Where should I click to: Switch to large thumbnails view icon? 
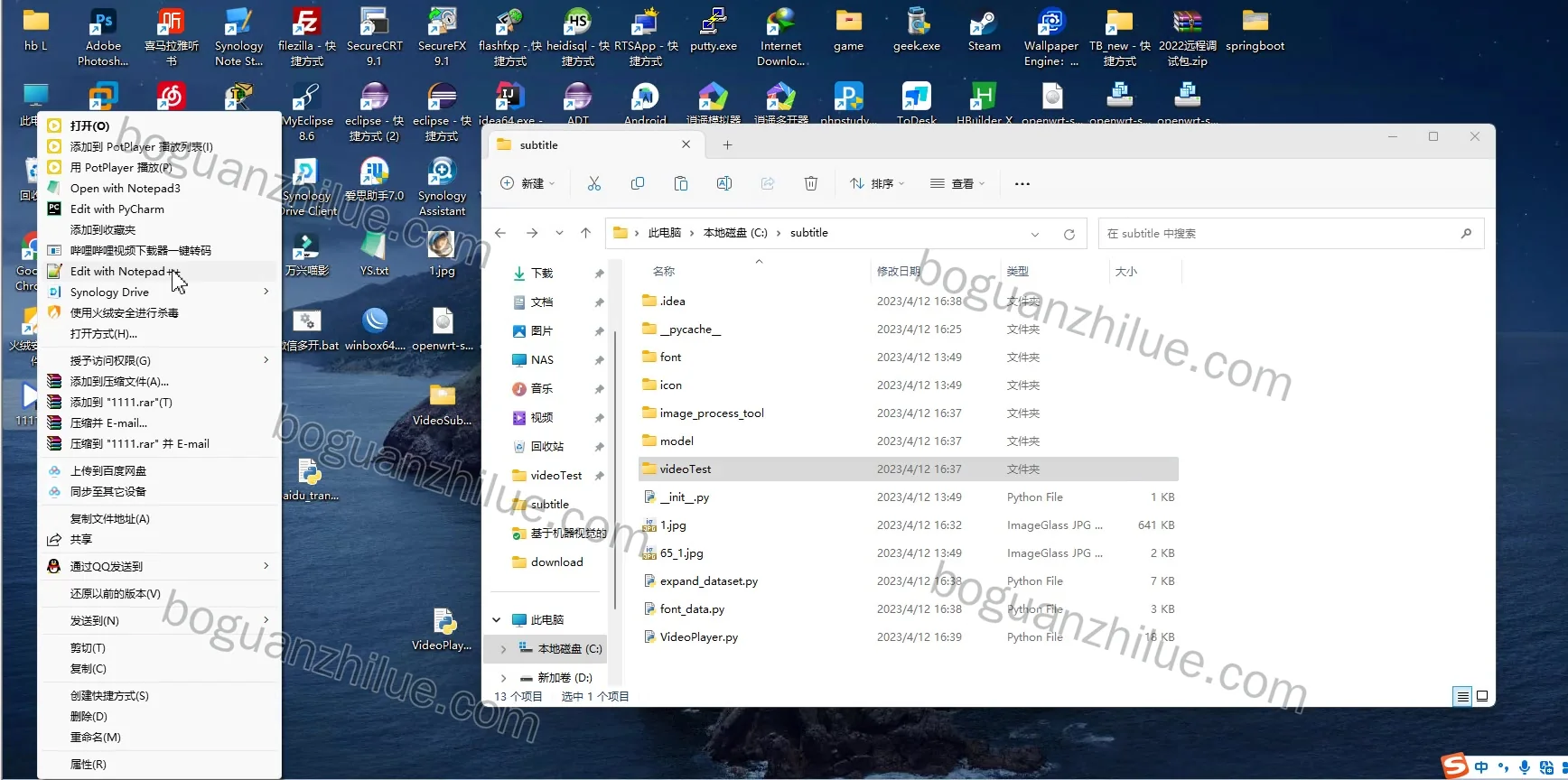(1482, 696)
